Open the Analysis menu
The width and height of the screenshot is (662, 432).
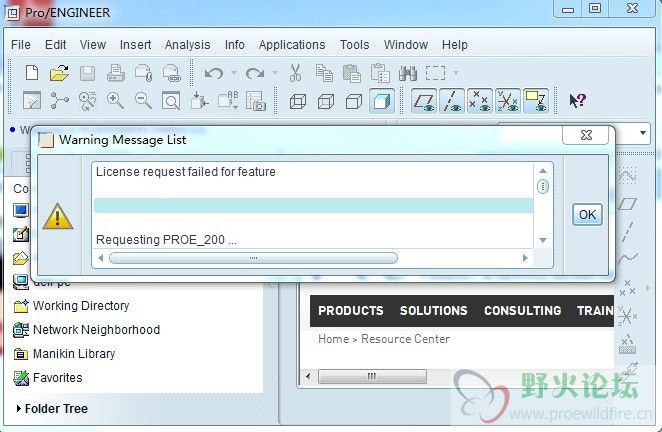click(187, 45)
